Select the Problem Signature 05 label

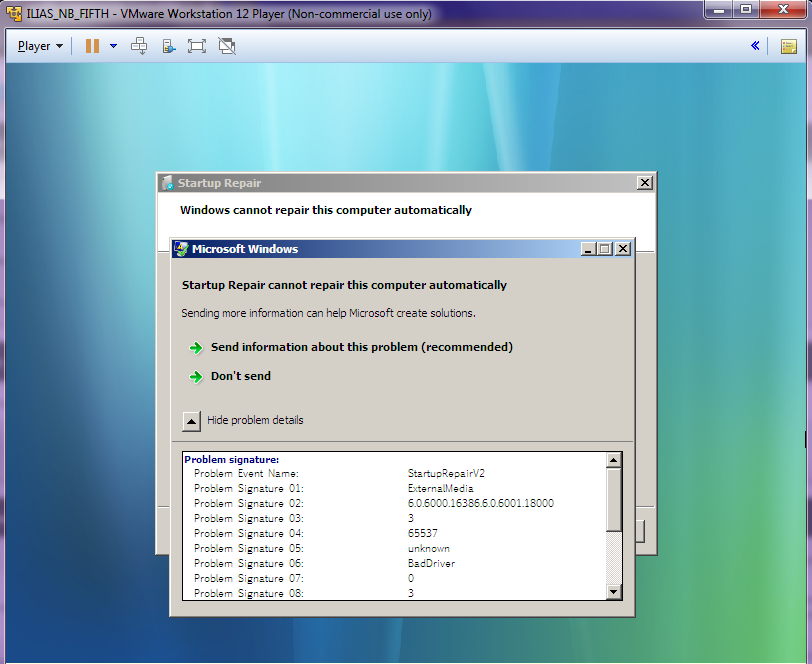[249, 548]
